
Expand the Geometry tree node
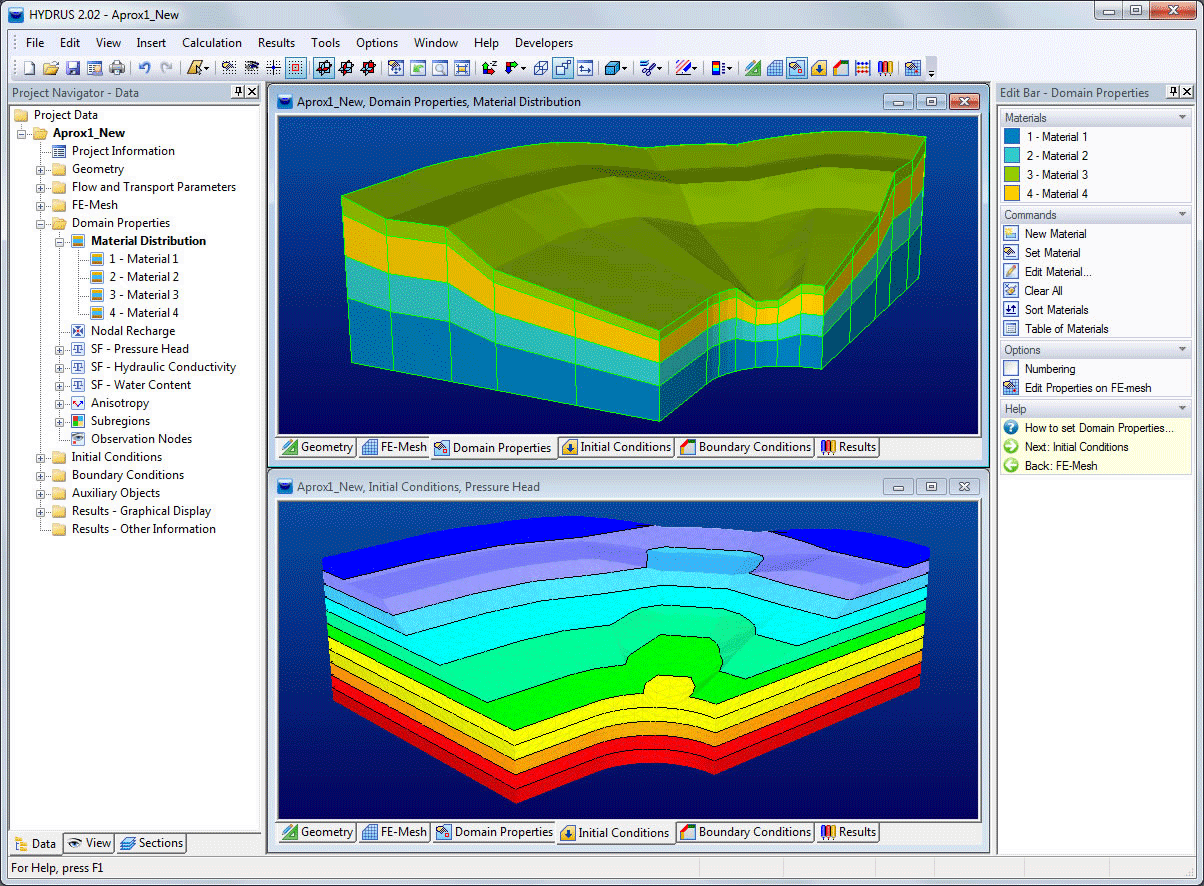(41, 170)
